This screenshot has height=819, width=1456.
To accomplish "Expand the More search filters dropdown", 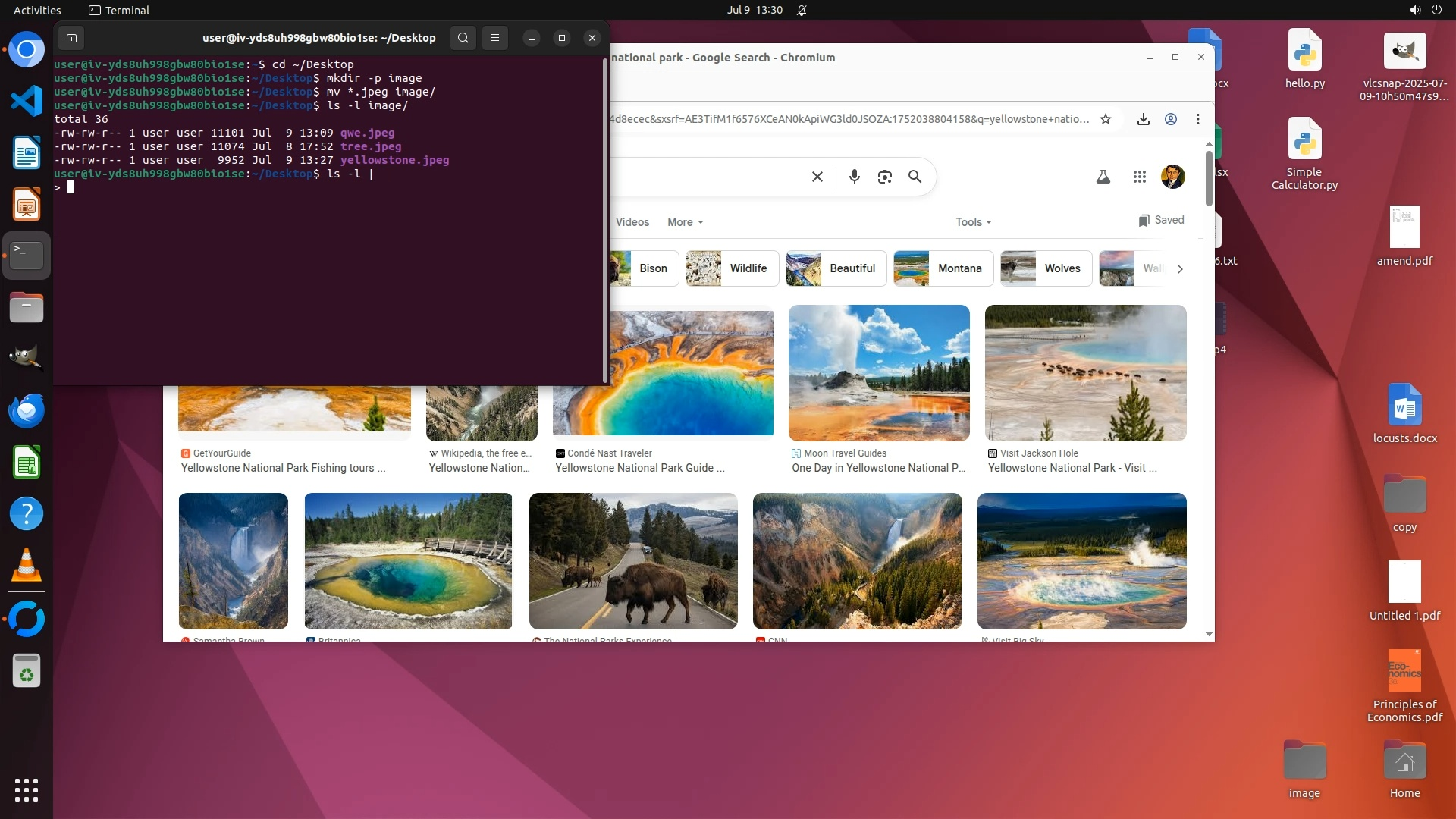I will pos(685,222).
